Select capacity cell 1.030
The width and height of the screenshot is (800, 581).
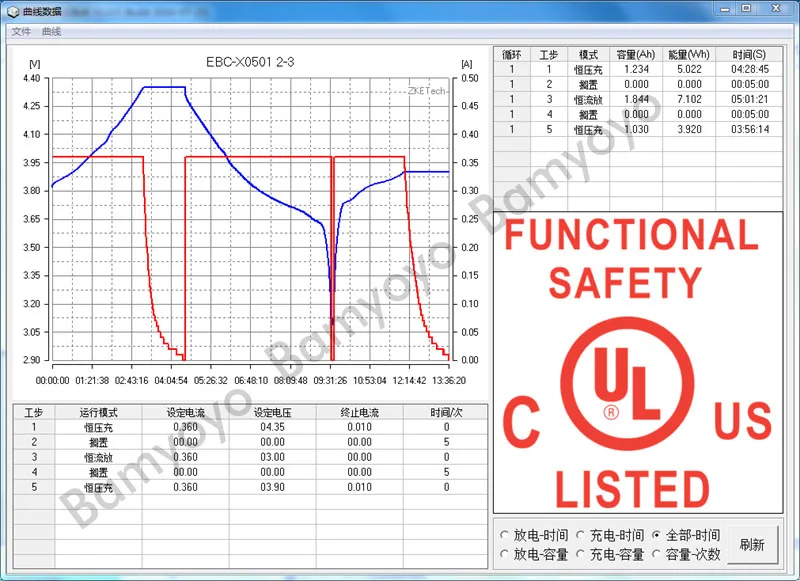tap(636, 130)
